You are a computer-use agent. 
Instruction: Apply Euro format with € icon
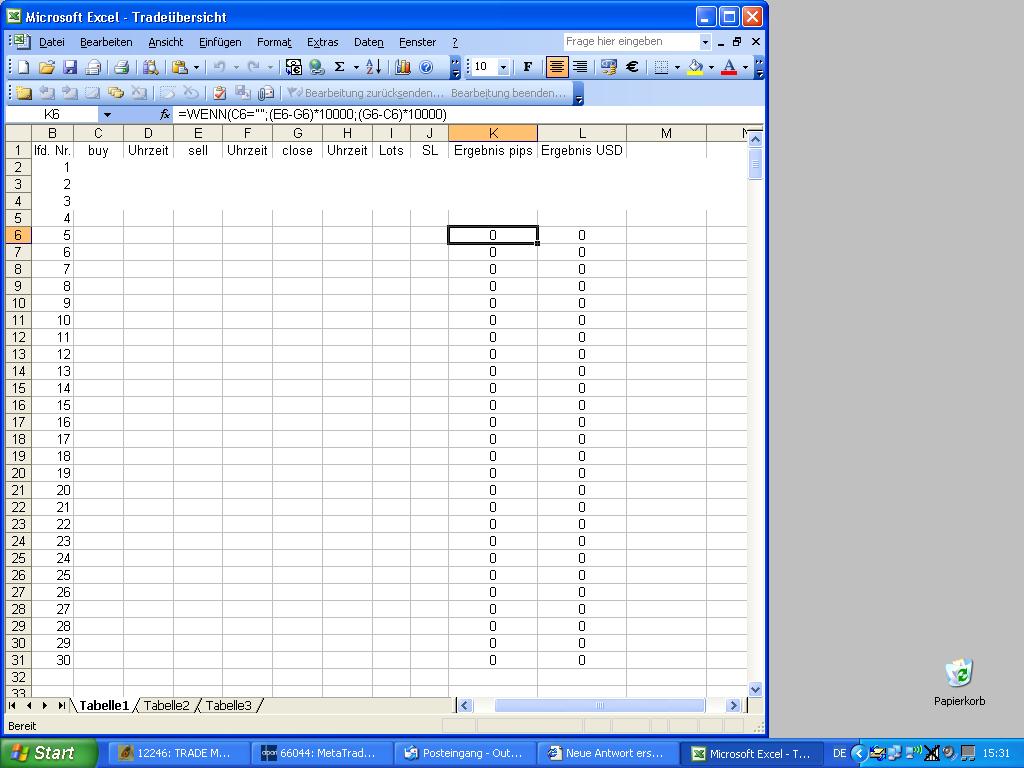pyautogui.click(x=632, y=67)
